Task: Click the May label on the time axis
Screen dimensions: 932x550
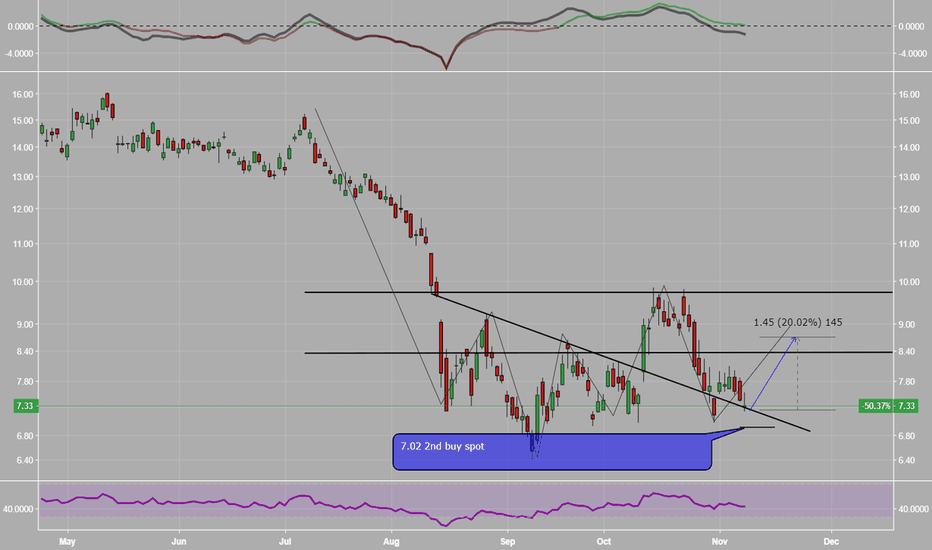Action: 67,542
